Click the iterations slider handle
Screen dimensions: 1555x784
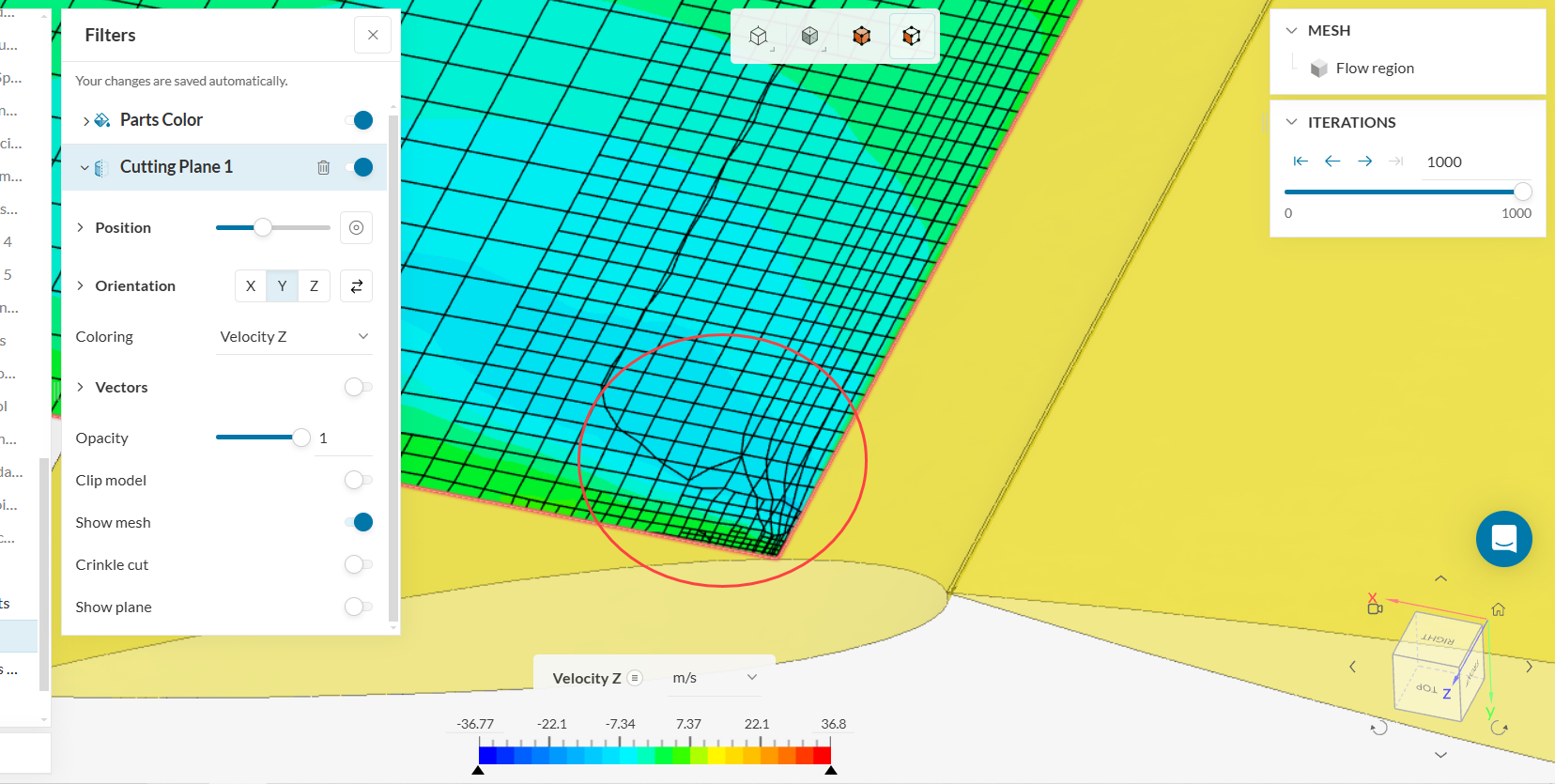click(1523, 192)
